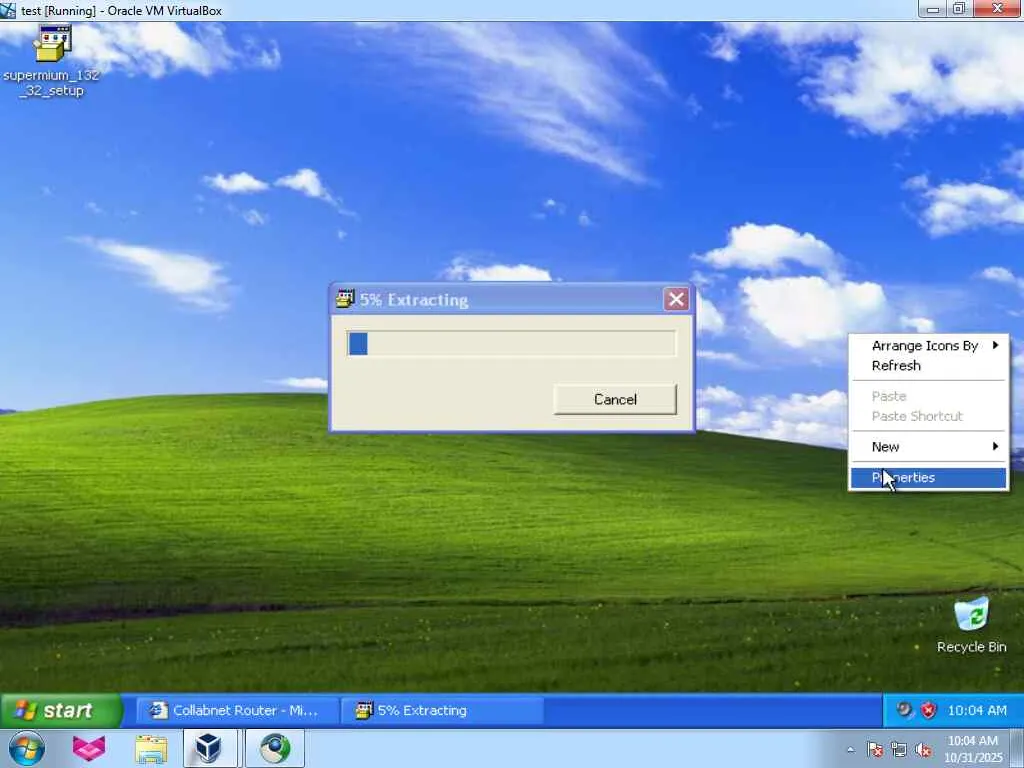
Task: Open the supermium_132_32_setup desktop icon
Action: [52, 61]
